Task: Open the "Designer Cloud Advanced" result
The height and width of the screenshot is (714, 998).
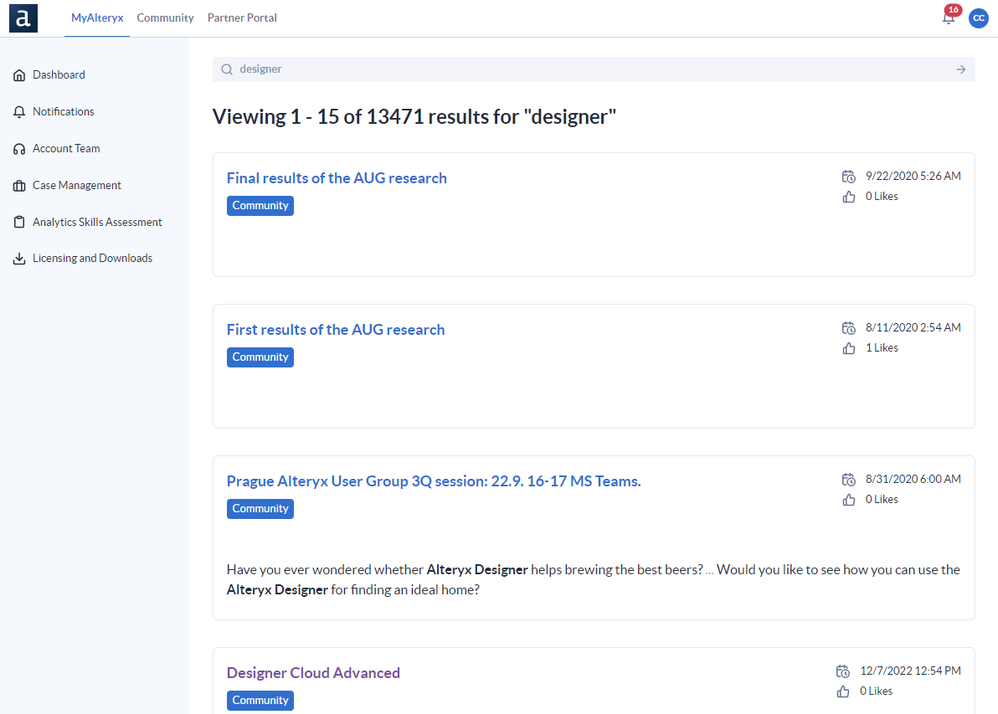Action: pos(313,673)
